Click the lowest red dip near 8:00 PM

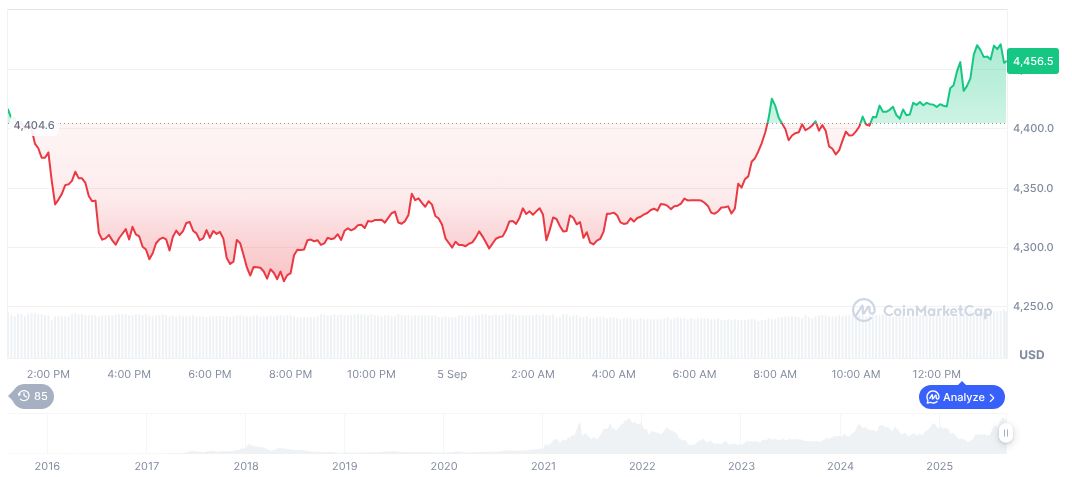283,281
